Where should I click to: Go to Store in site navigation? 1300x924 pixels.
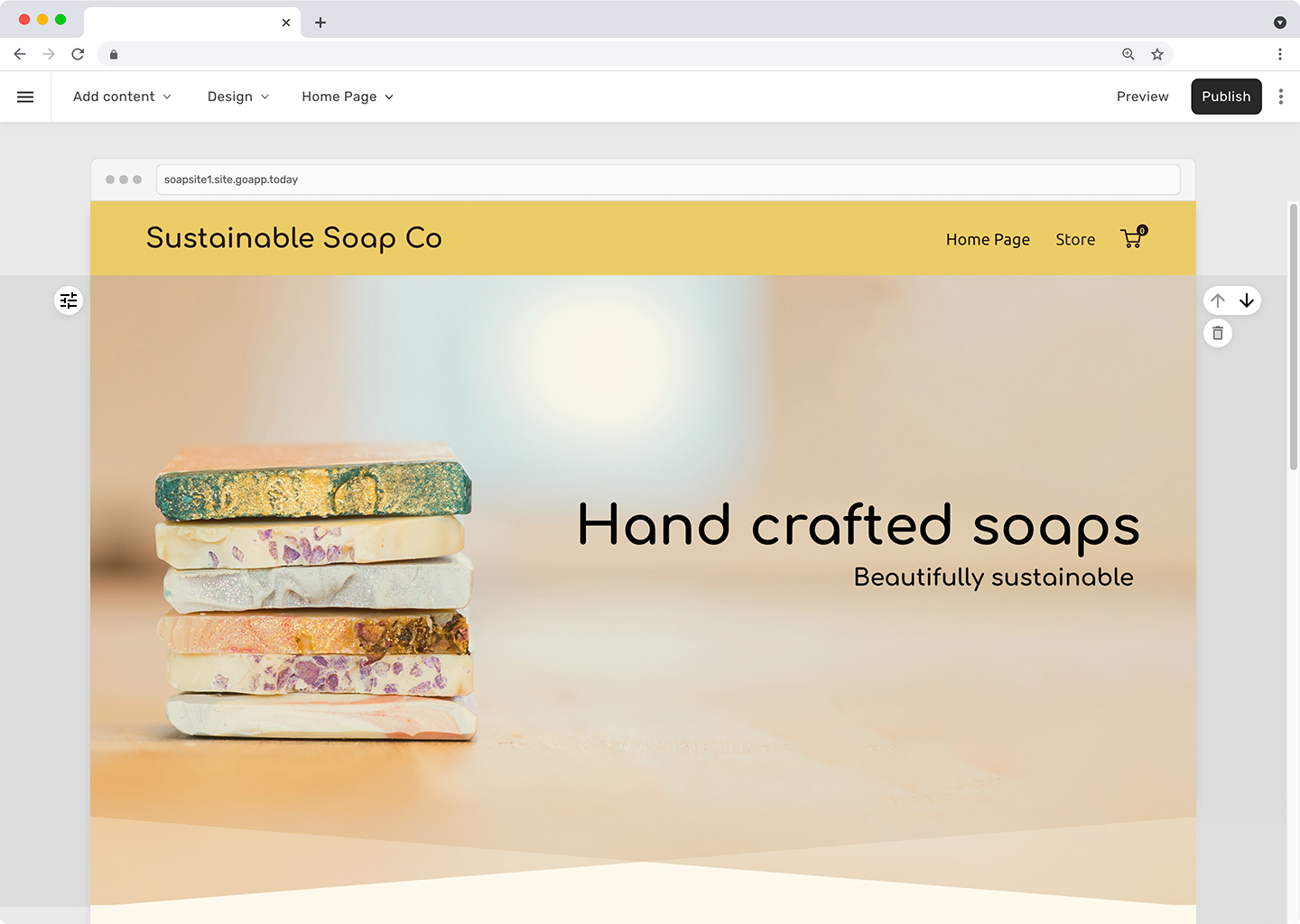(x=1075, y=239)
